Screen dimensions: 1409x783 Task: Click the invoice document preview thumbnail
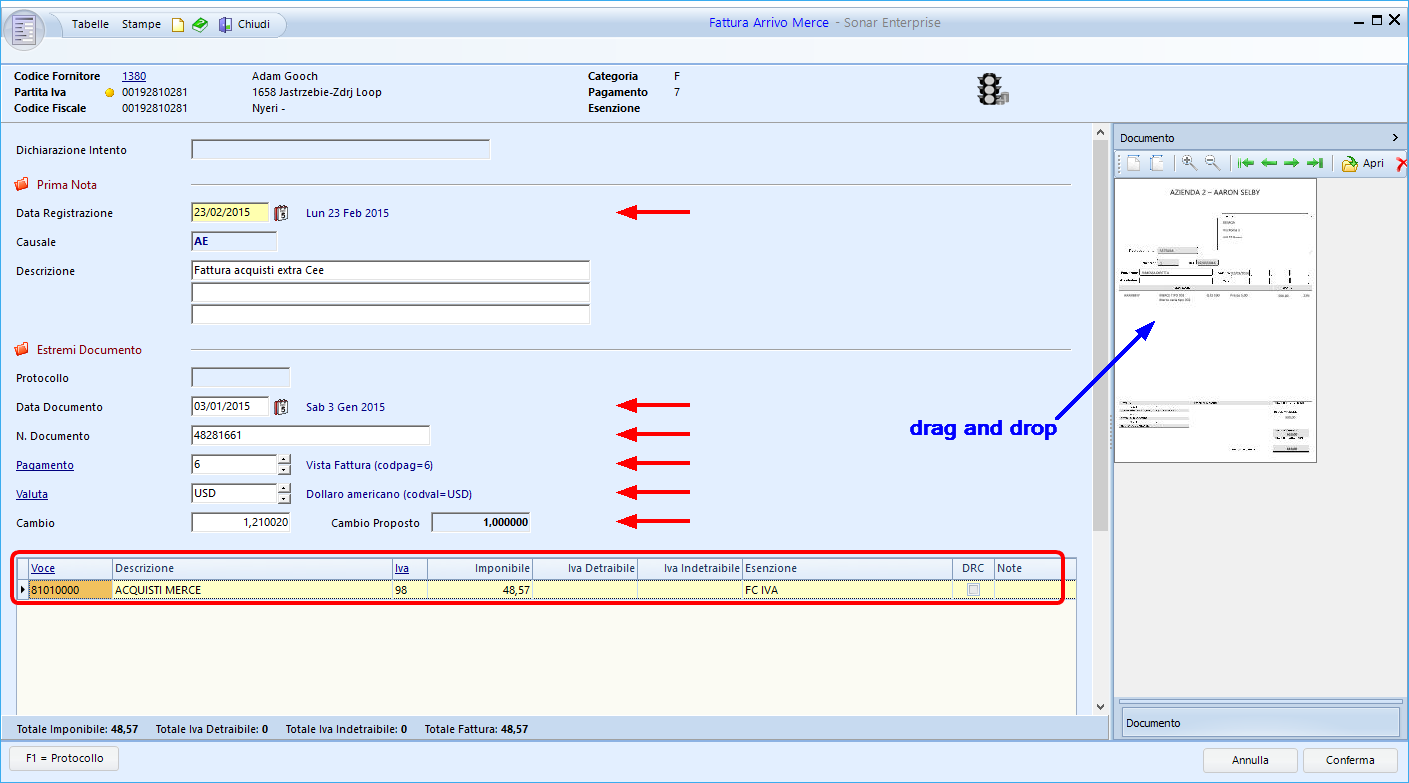point(1215,320)
